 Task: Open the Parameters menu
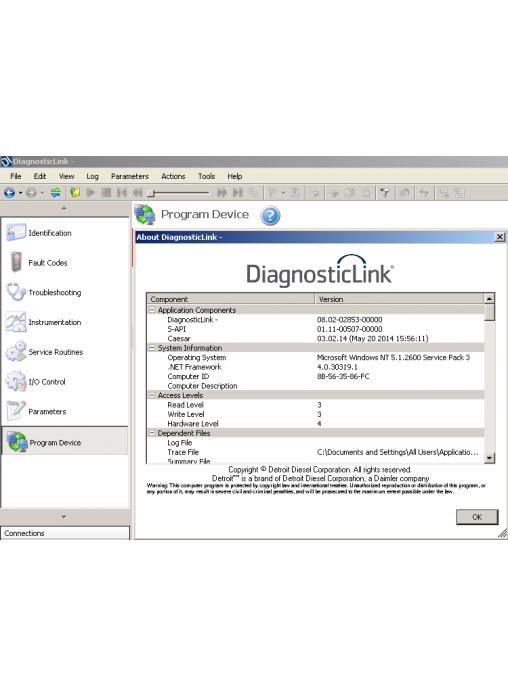[x=130, y=176]
